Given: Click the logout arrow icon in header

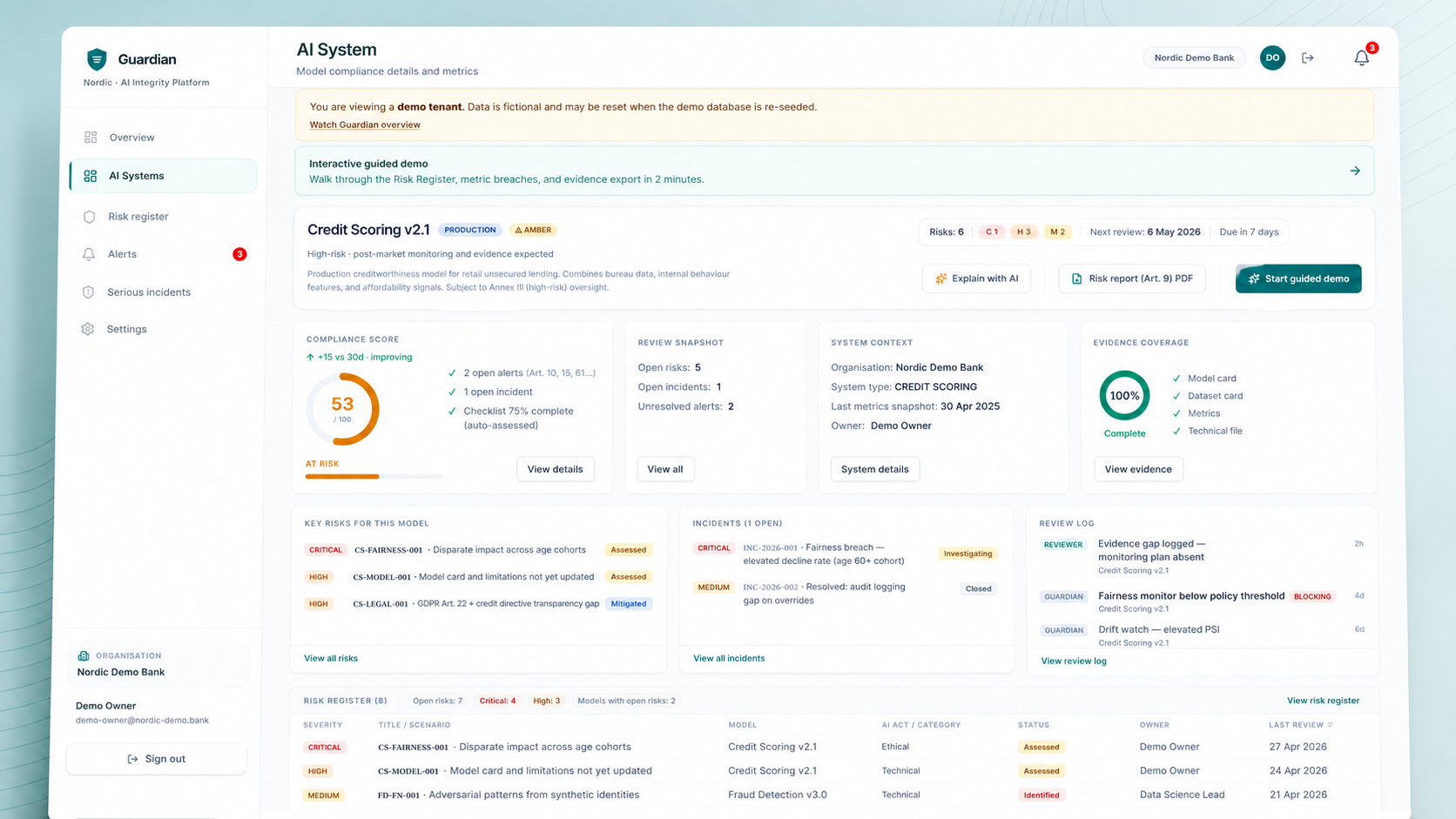Looking at the screenshot, I should pyautogui.click(x=1308, y=57).
